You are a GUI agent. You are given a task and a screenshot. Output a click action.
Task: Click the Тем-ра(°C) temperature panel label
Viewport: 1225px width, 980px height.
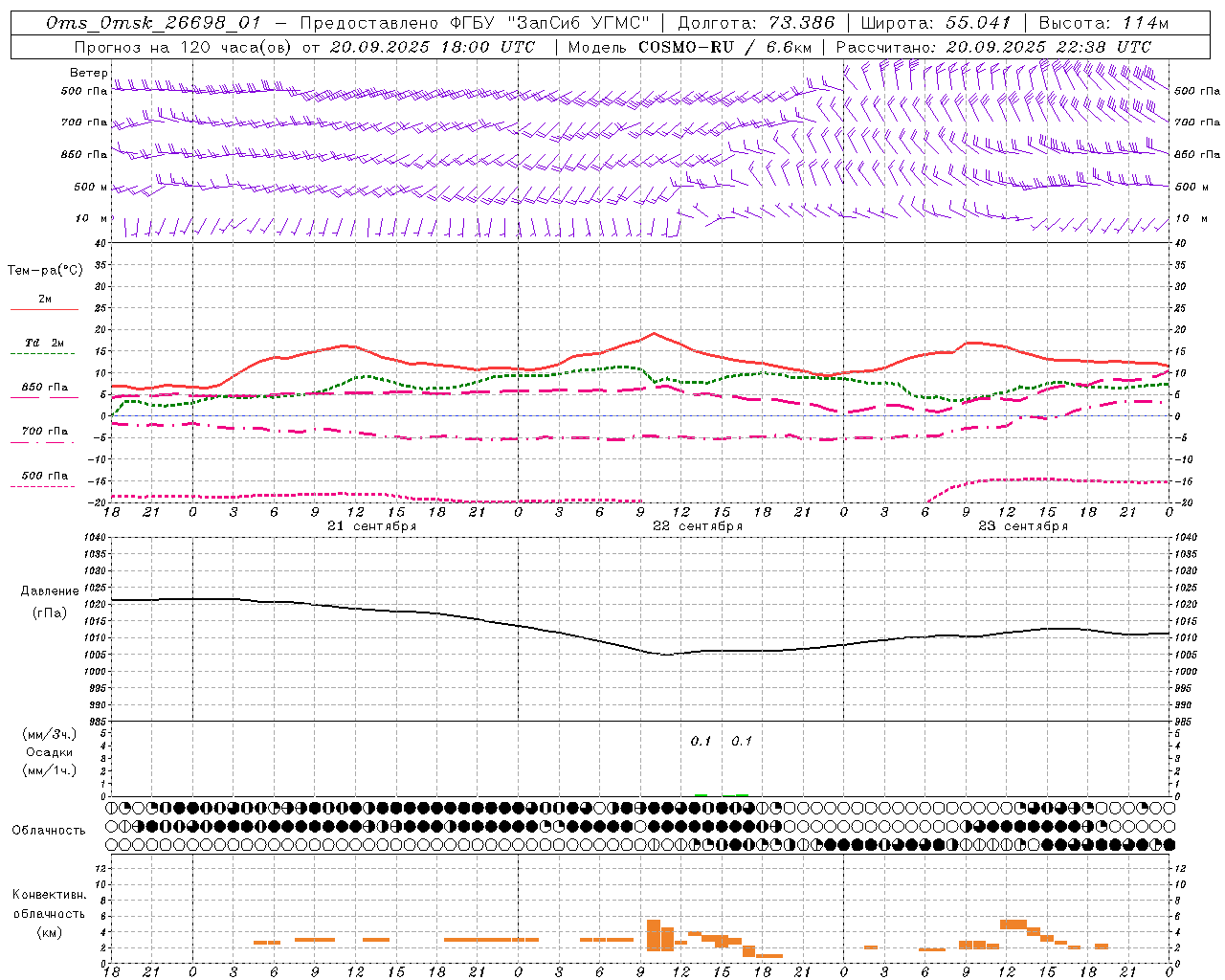45,271
